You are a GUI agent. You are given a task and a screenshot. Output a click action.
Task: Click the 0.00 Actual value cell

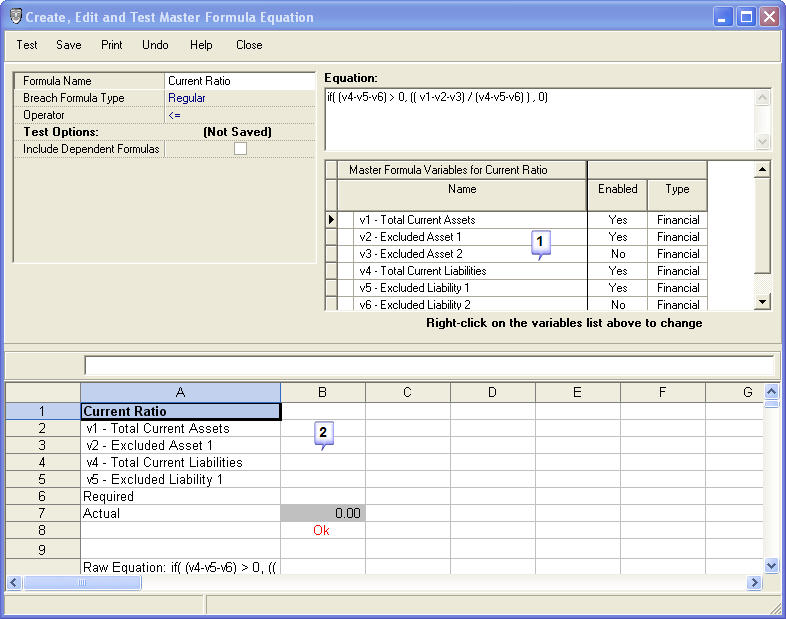pos(323,513)
